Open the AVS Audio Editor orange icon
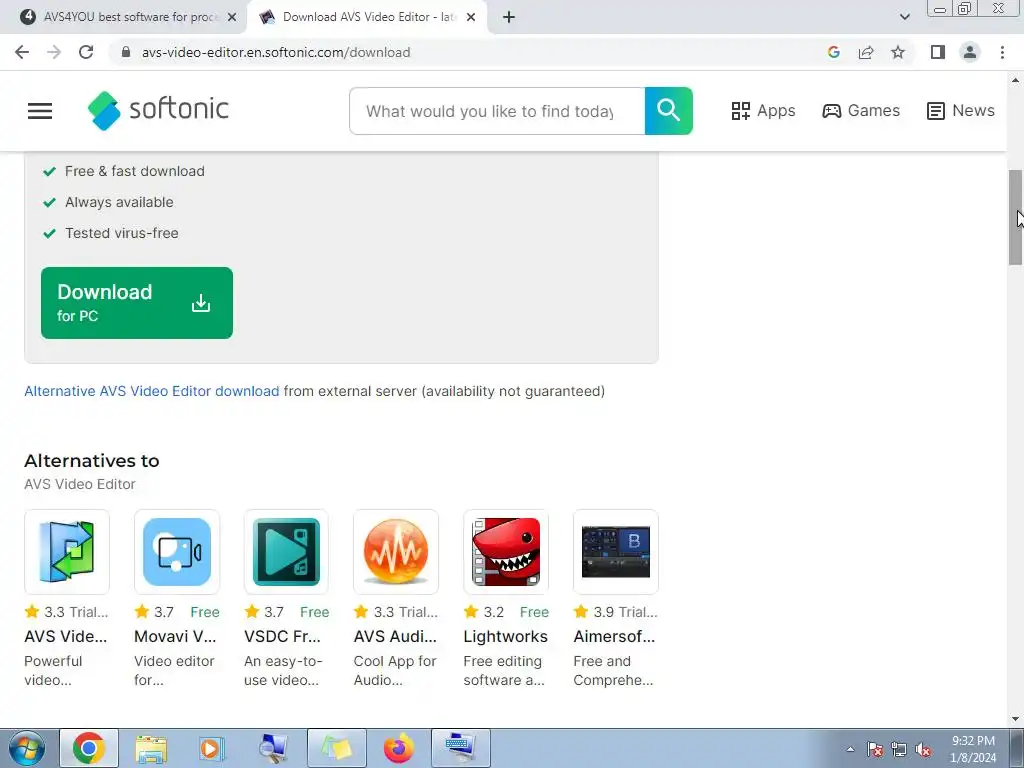The width and height of the screenshot is (1024, 768). tap(396, 552)
